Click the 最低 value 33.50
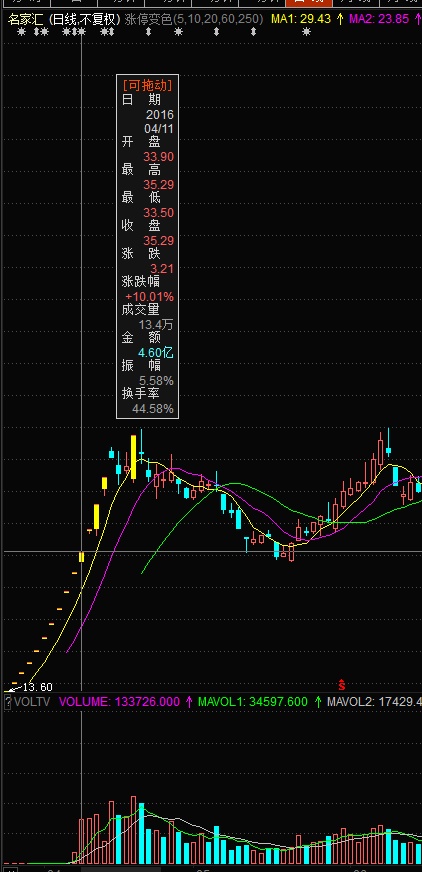This screenshot has width=422, height=872. 159,213
